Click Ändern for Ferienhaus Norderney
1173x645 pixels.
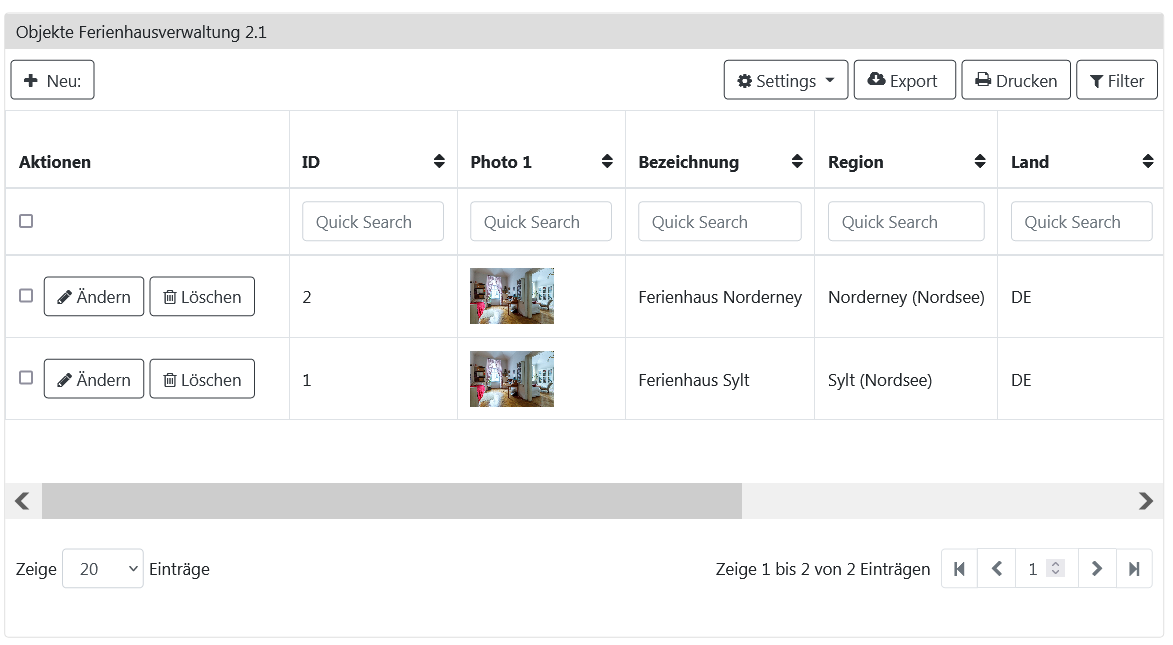[94, 297]
